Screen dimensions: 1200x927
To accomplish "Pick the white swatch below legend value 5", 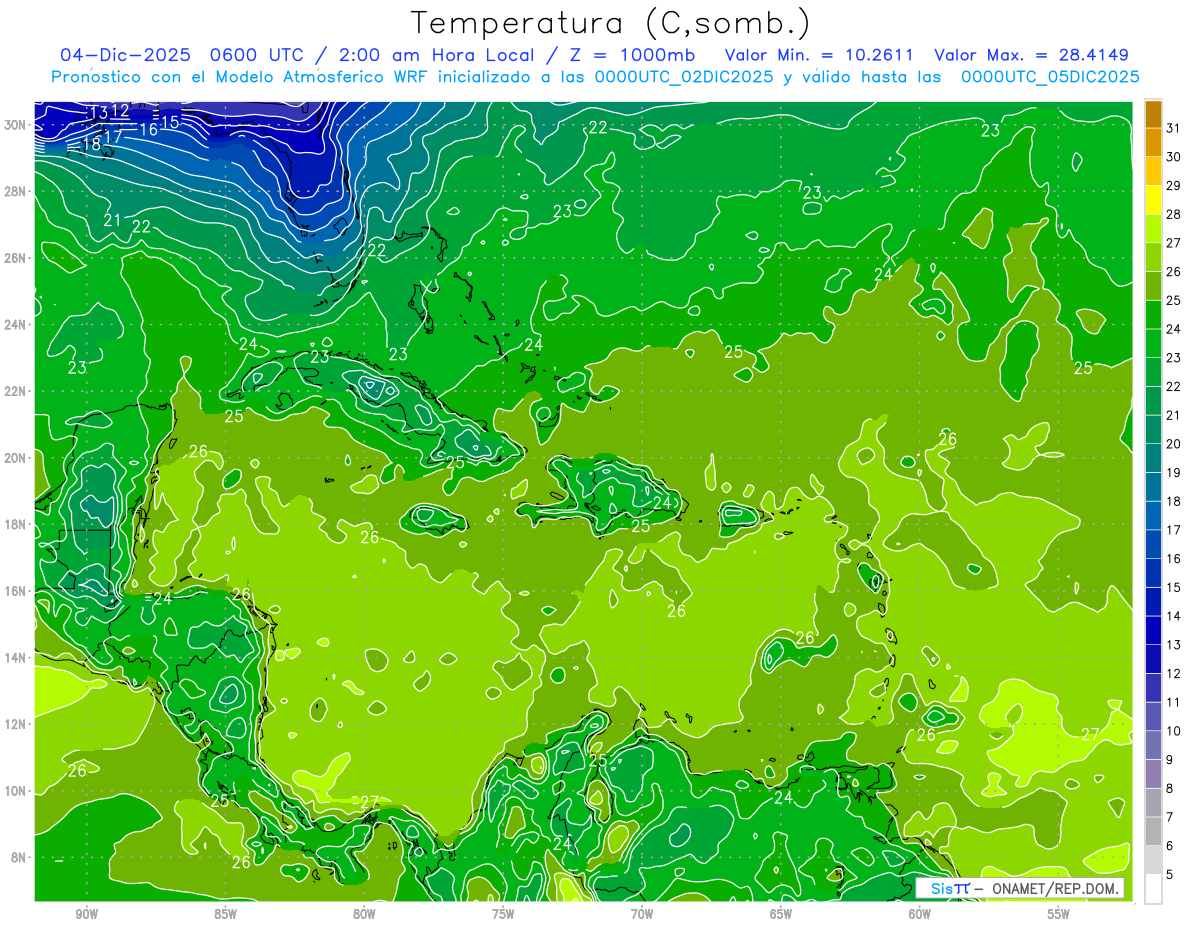I will pyautogui.click(x=1153, y=888).
